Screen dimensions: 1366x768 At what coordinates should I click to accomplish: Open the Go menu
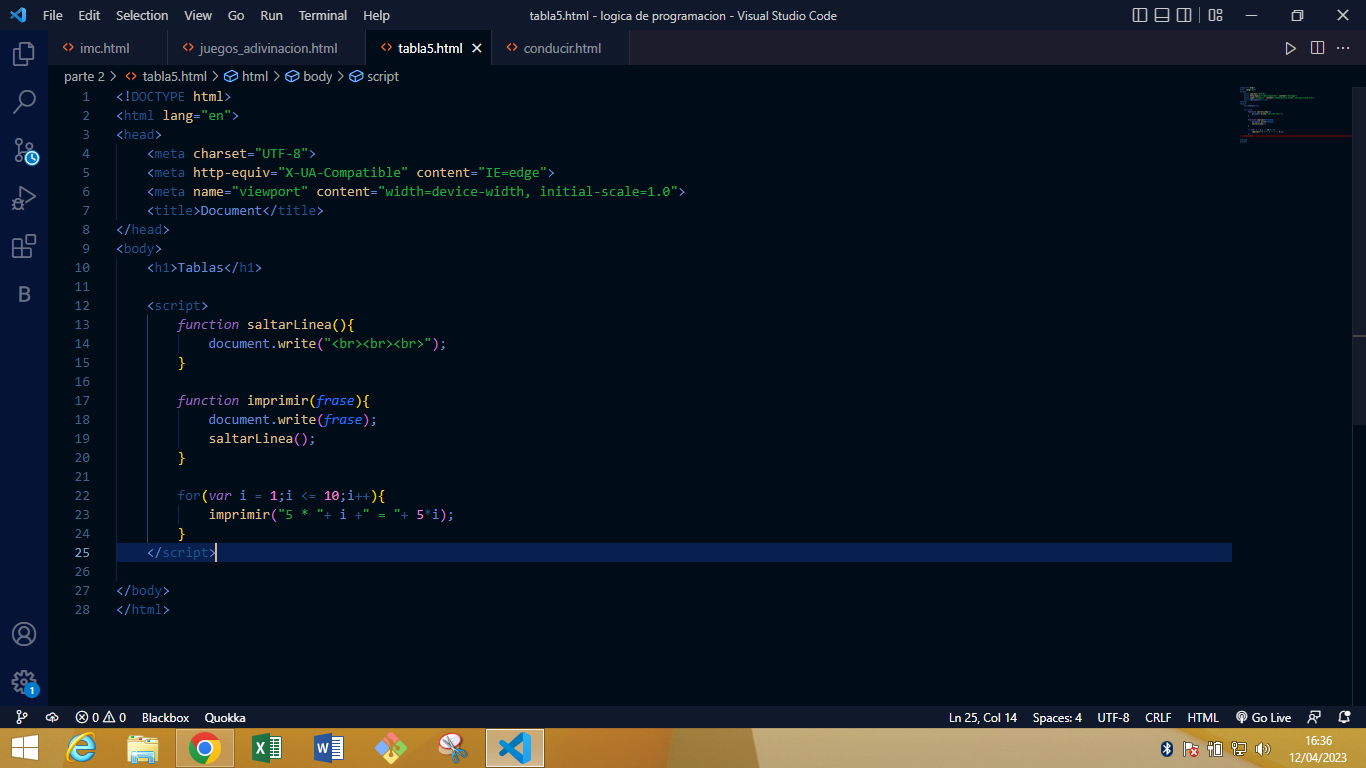[x=236, y=15]
